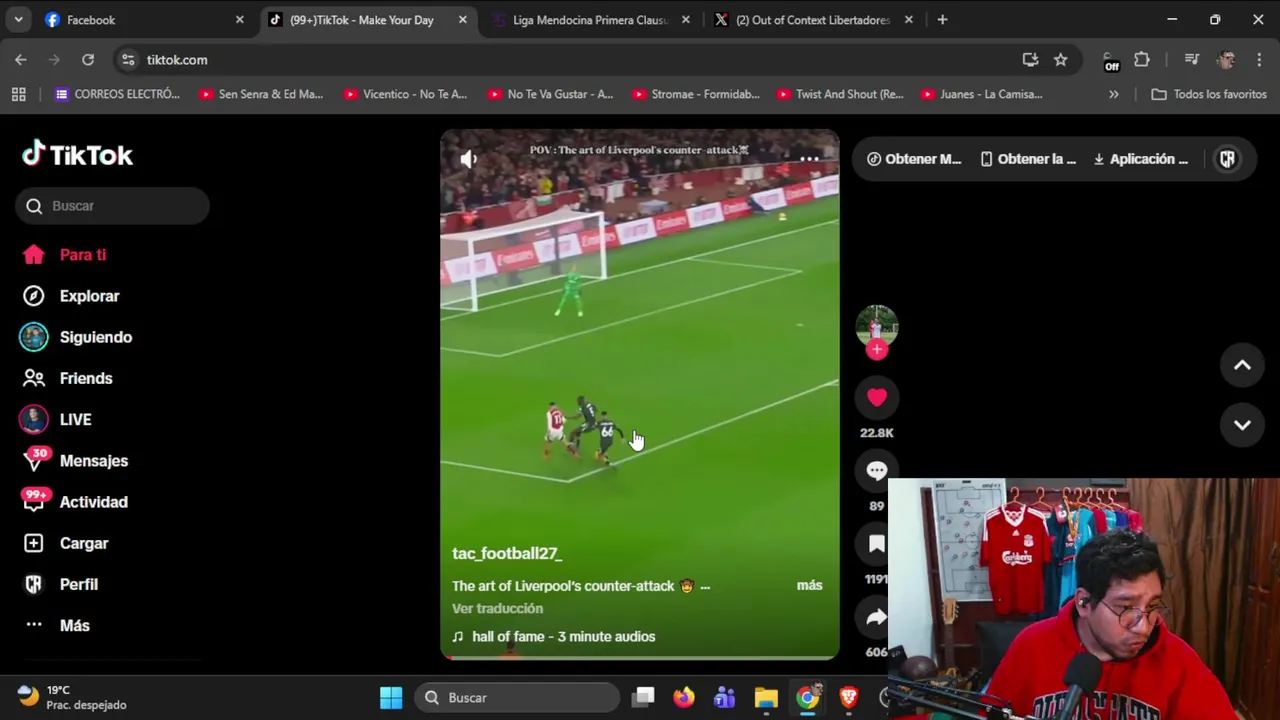Screen dimensions: 1280x720
Task: Open the Chrome three-dot menu
Action: [x=1259, y=60]
